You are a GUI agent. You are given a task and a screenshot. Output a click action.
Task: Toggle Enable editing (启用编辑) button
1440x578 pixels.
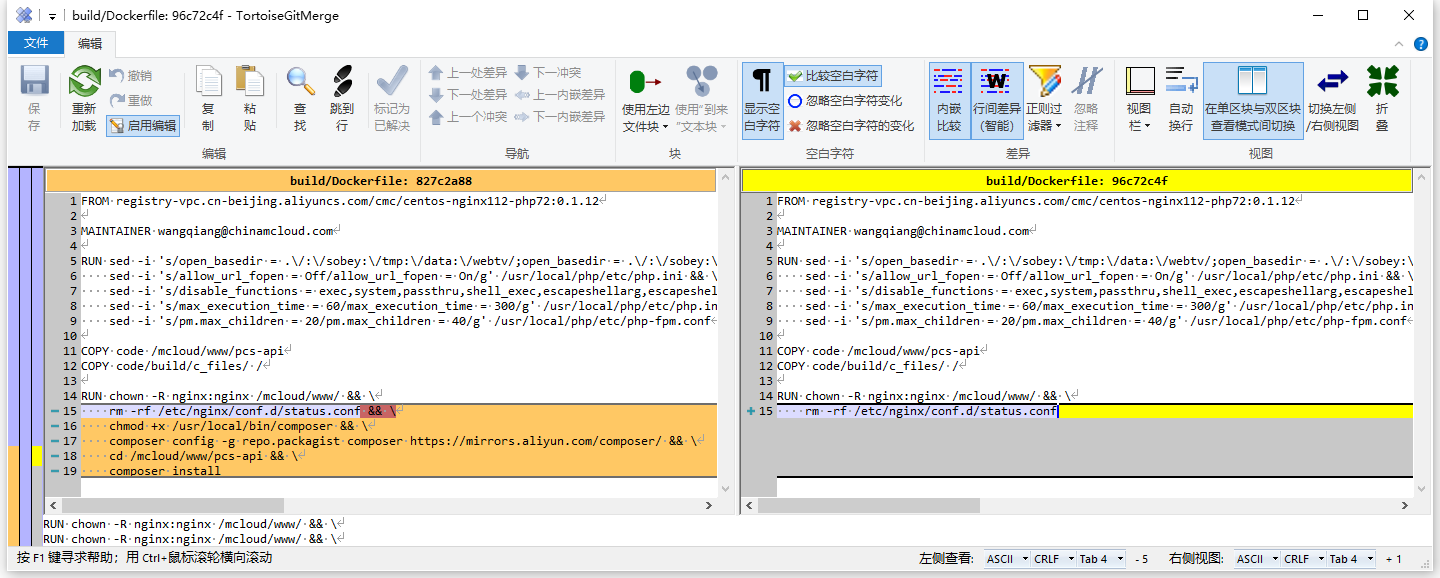(143, 126)
